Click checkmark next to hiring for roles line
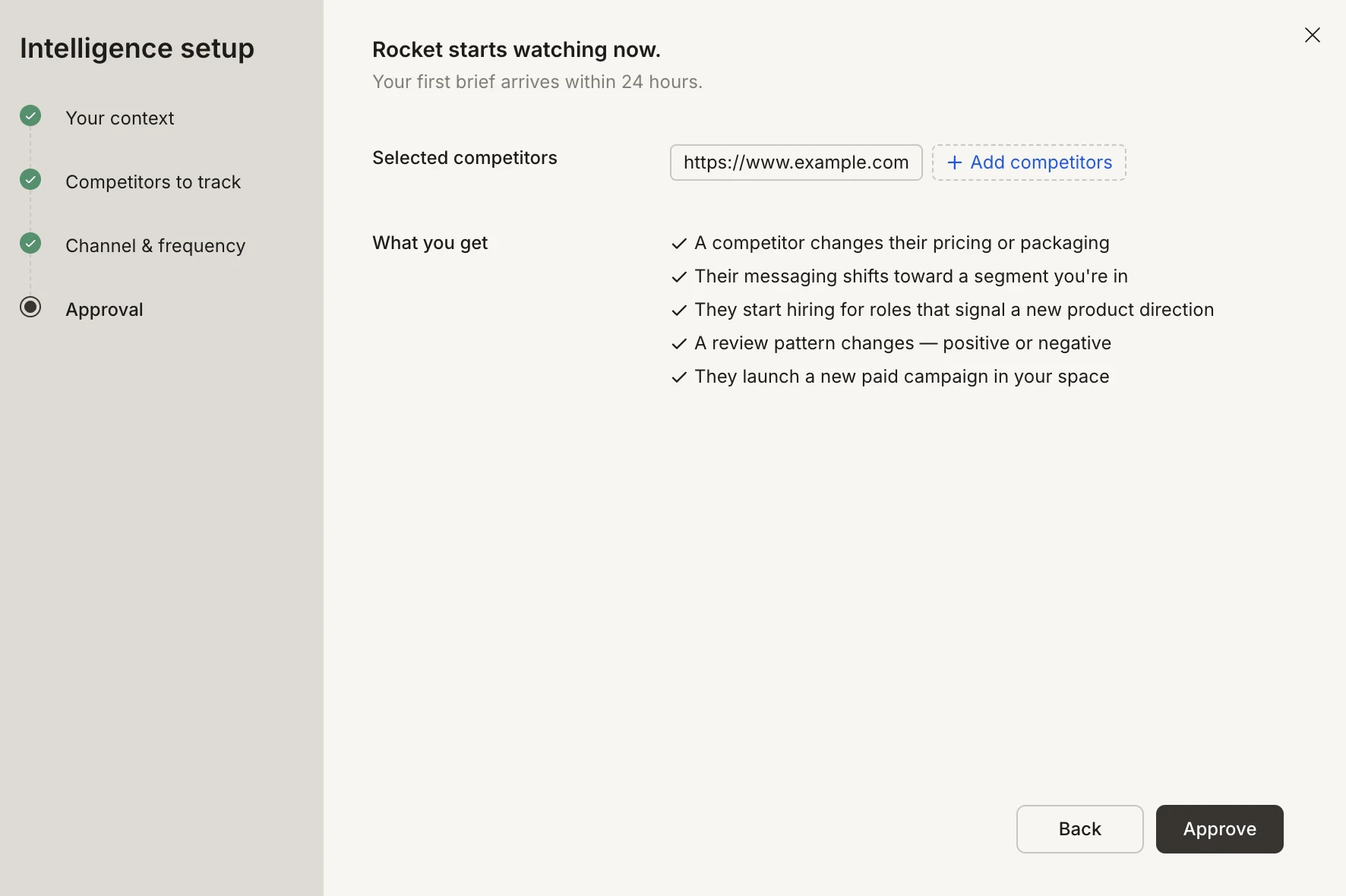1346x896 pixels. (x=679, y=311)
